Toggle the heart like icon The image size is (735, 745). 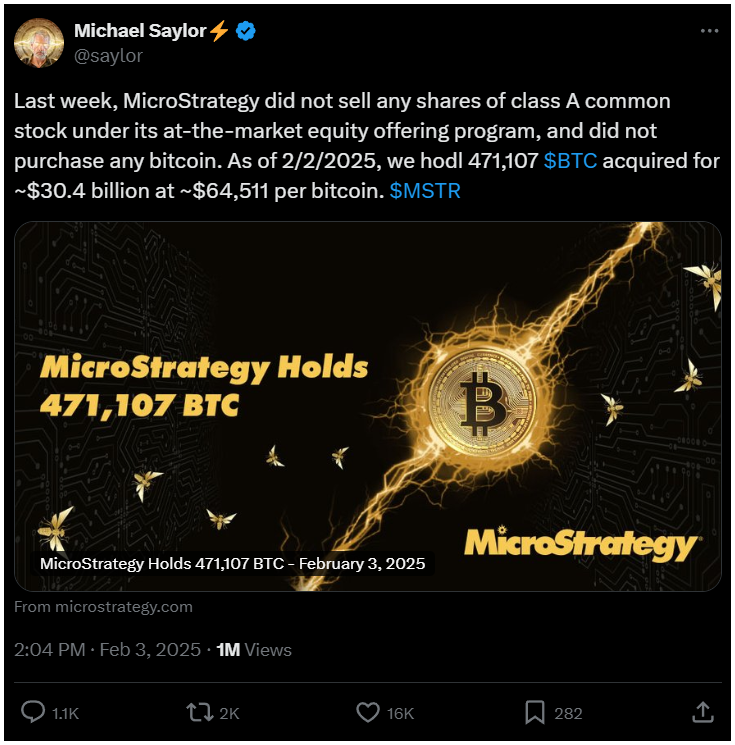coord(368,713)
